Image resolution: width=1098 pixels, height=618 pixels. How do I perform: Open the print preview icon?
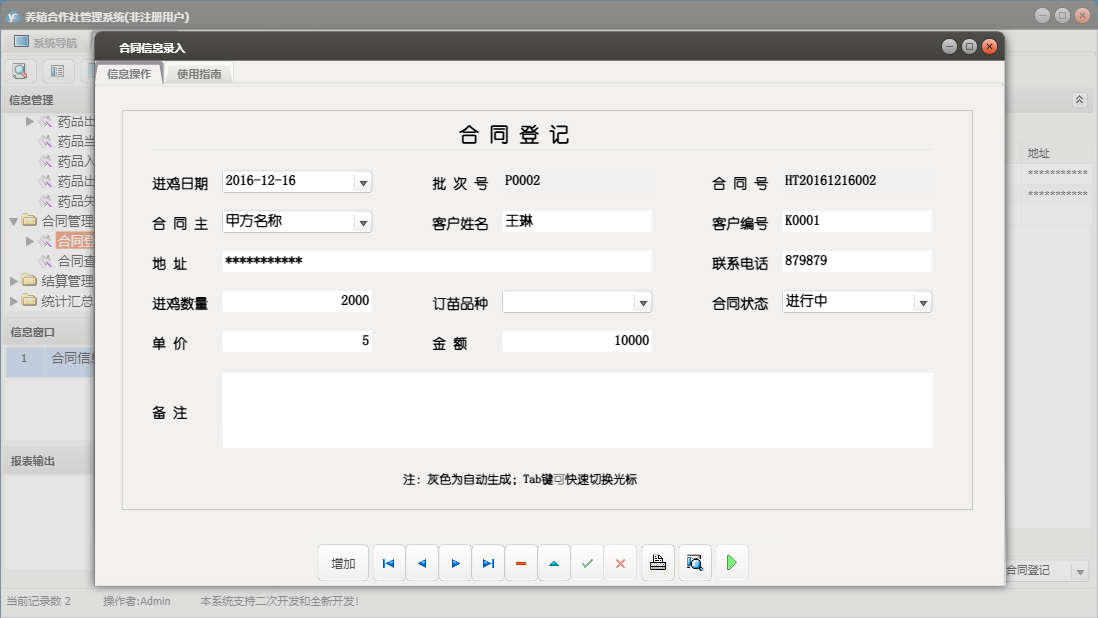694,562
